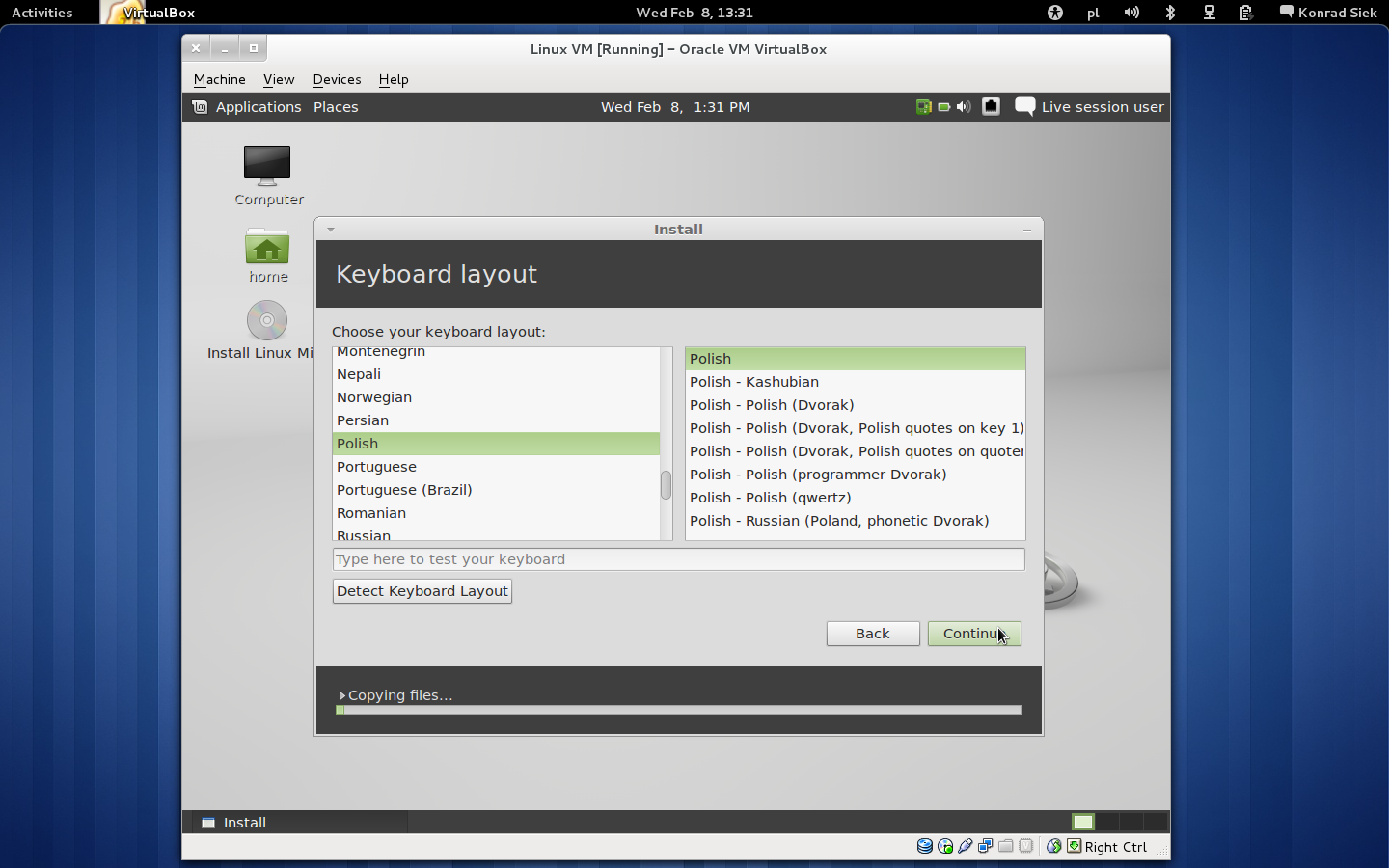Select Polish - Polish (qwertz) variant

coord(856,498)
